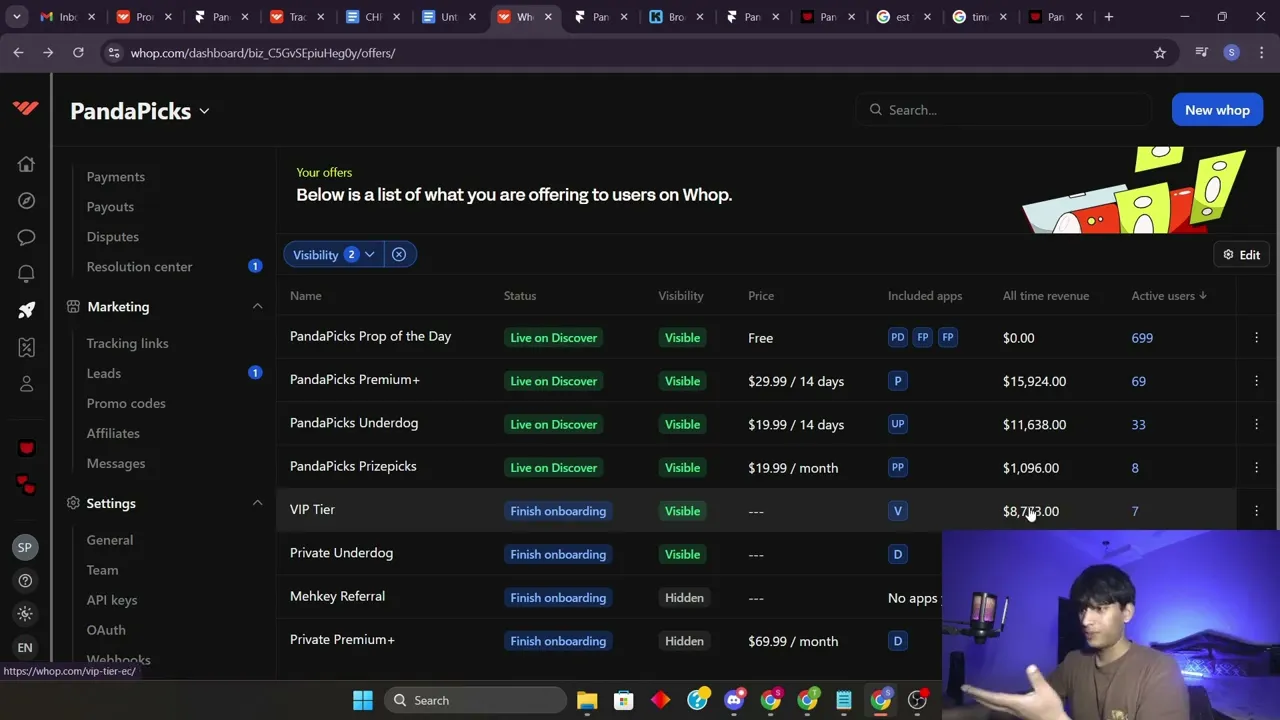The image size is (1280, 720).
Task: Open the VIP Tier offer
Action: coord(312,510)
